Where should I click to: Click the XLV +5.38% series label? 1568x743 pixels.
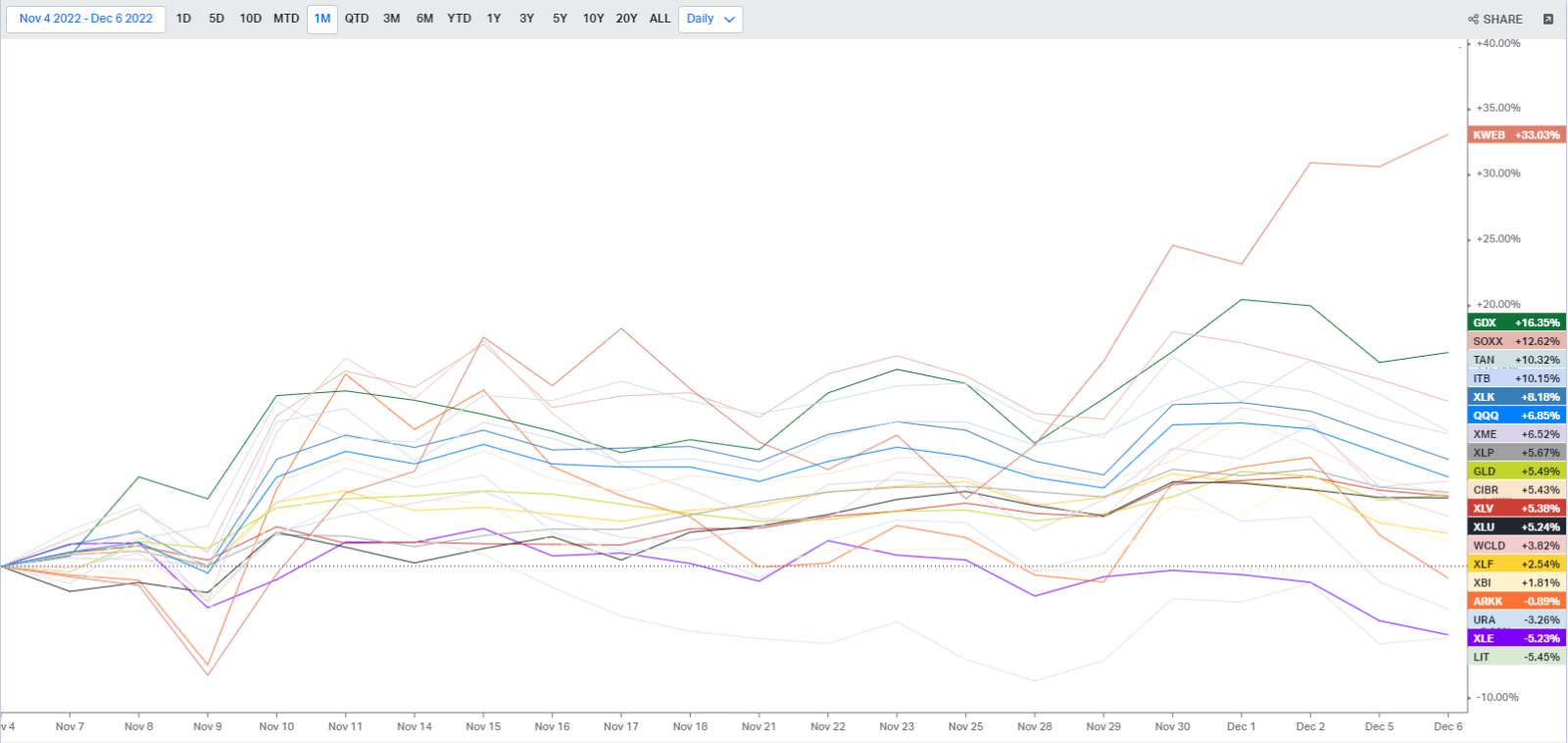(x=1517, y=509)
